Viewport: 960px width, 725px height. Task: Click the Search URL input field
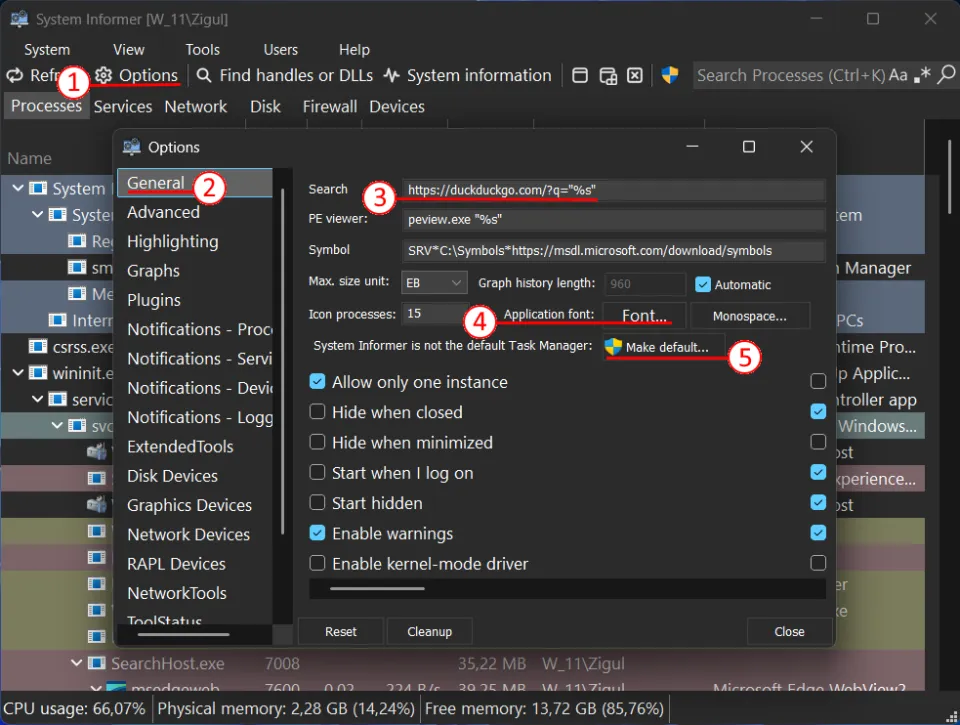613,190
